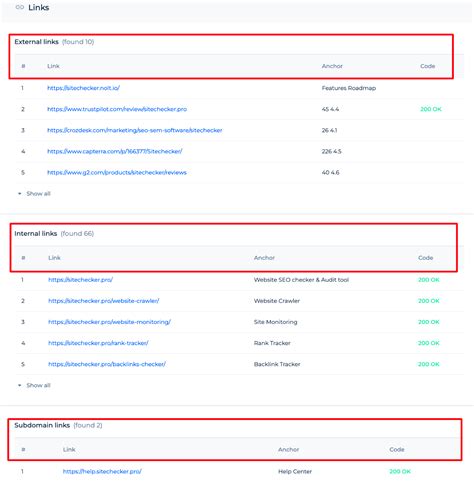Select the Rank Tracker anchor text
Viewport: 474px width, 482px height.
[272, 343]
